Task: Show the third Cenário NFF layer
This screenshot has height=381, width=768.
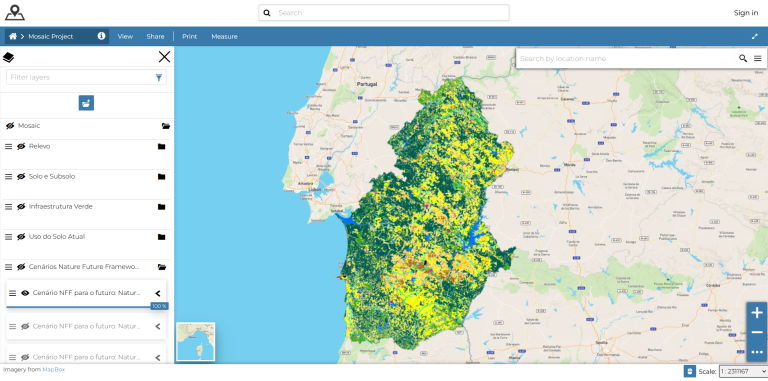Action: (25, 357)
